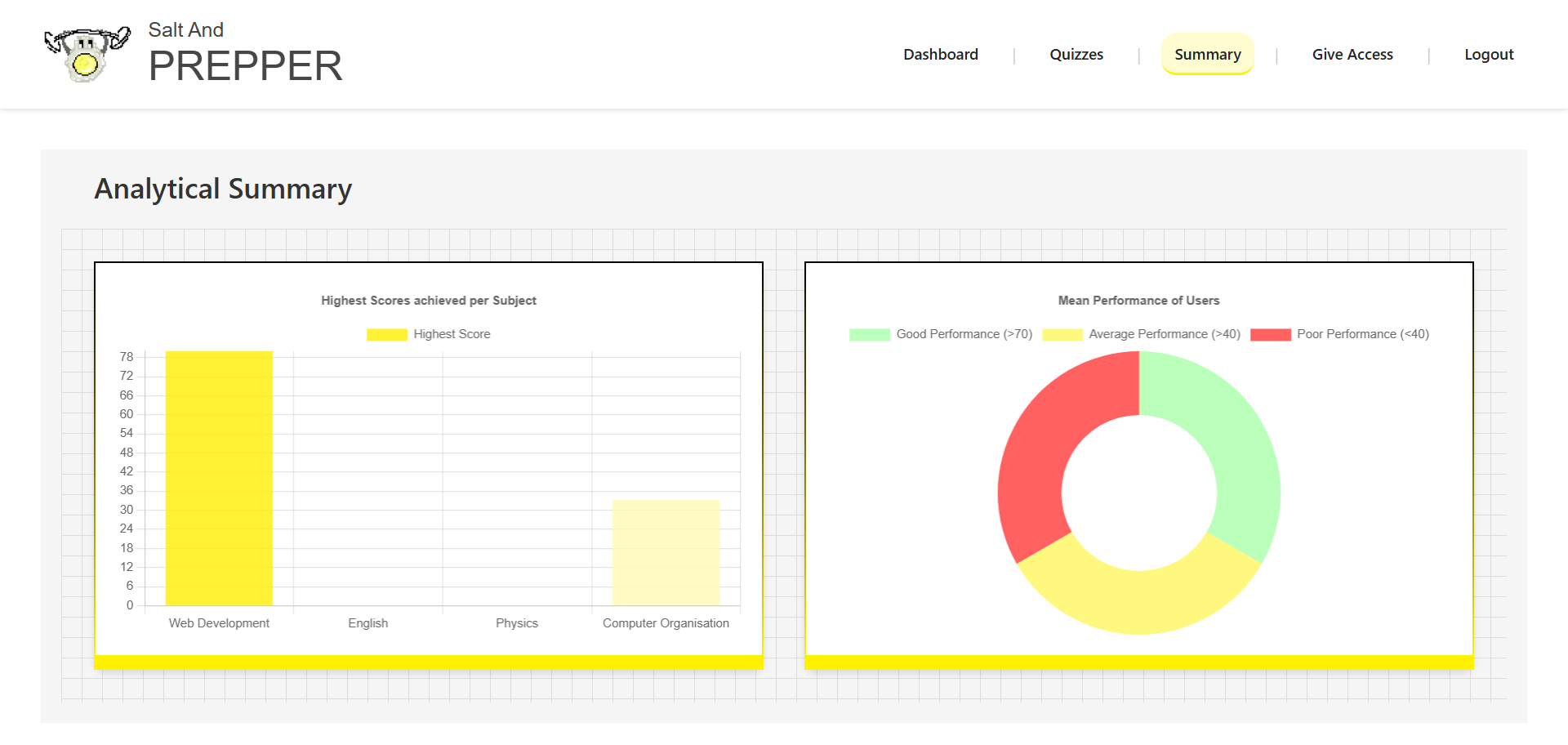Viewport: 1568px width, 745px height.
Task: Click the red Poor Performance legend swatch
Action: pyautogui.click(x=1270, y=334)
